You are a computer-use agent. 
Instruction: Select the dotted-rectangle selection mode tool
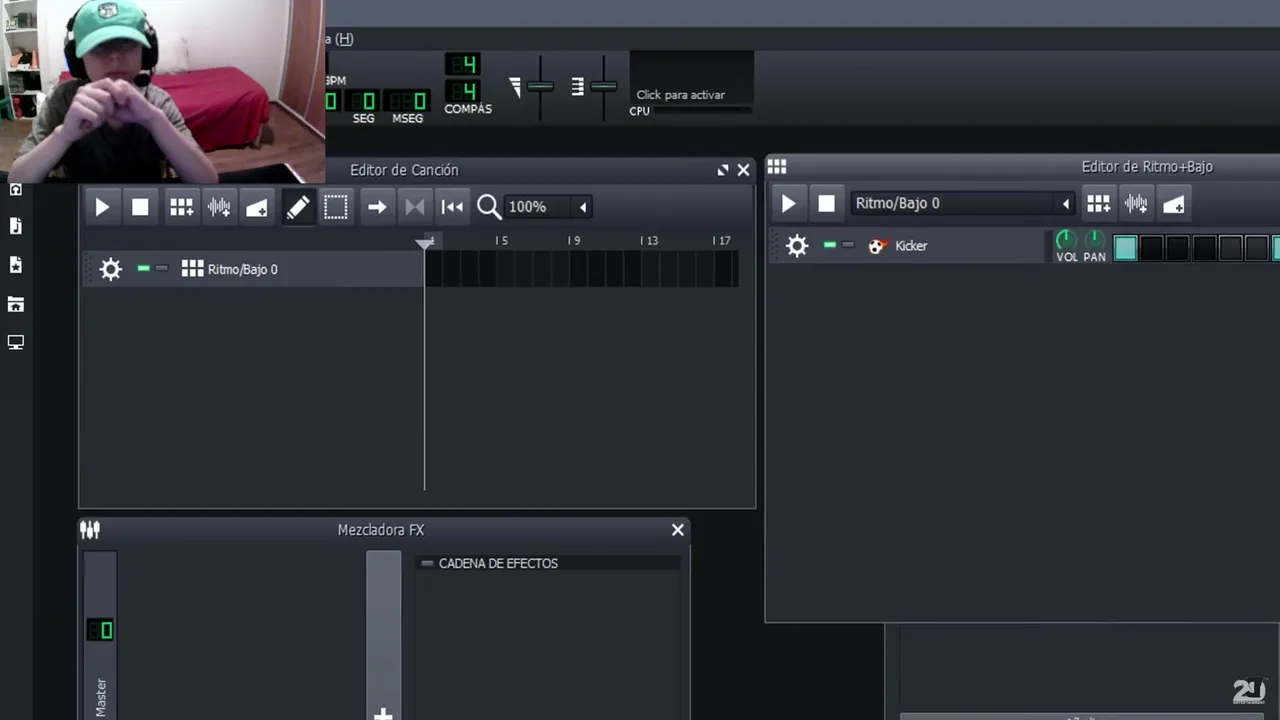click(336, 207)
